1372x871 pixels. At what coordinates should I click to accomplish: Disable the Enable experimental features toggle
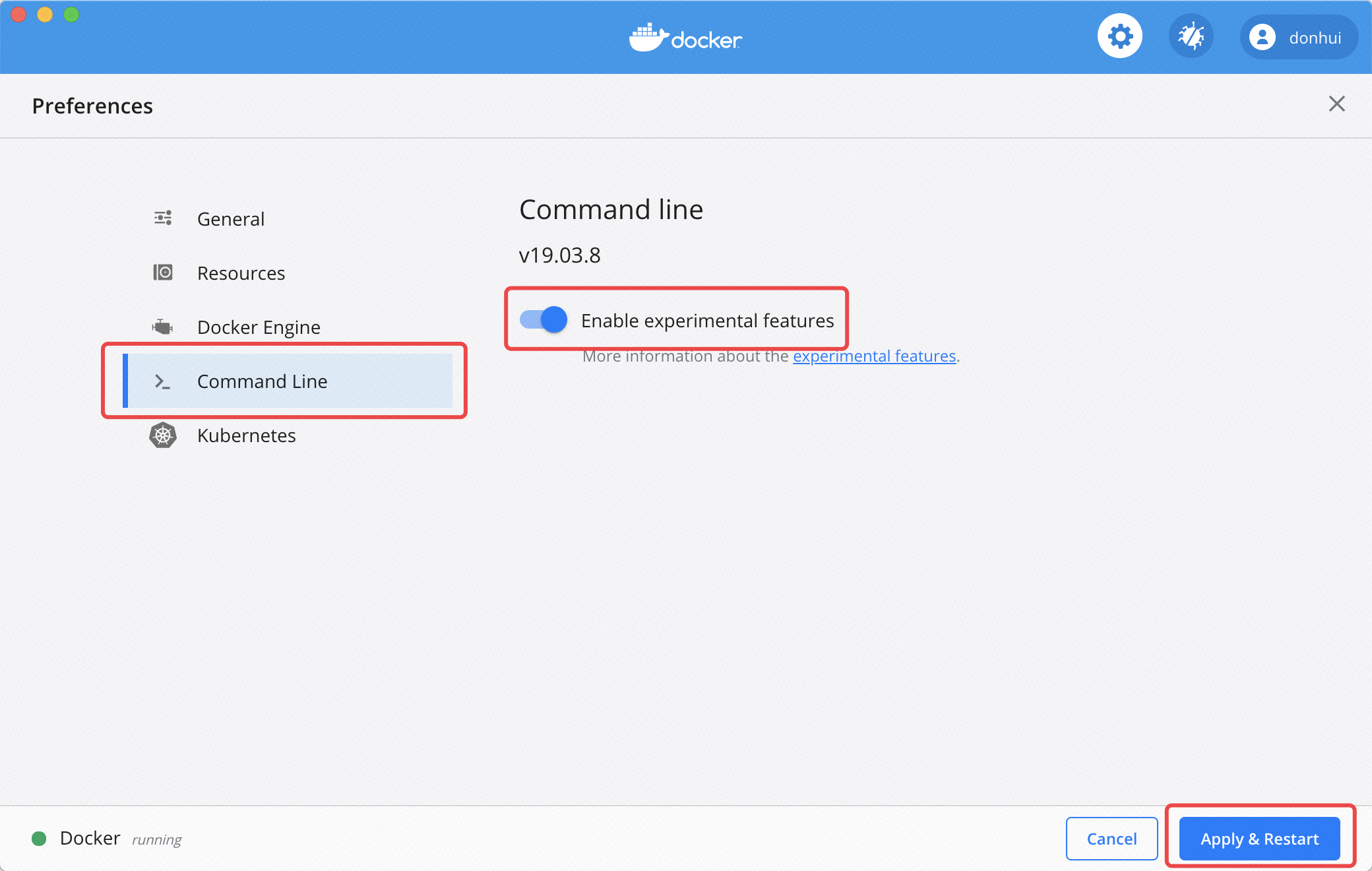point(541,319)
